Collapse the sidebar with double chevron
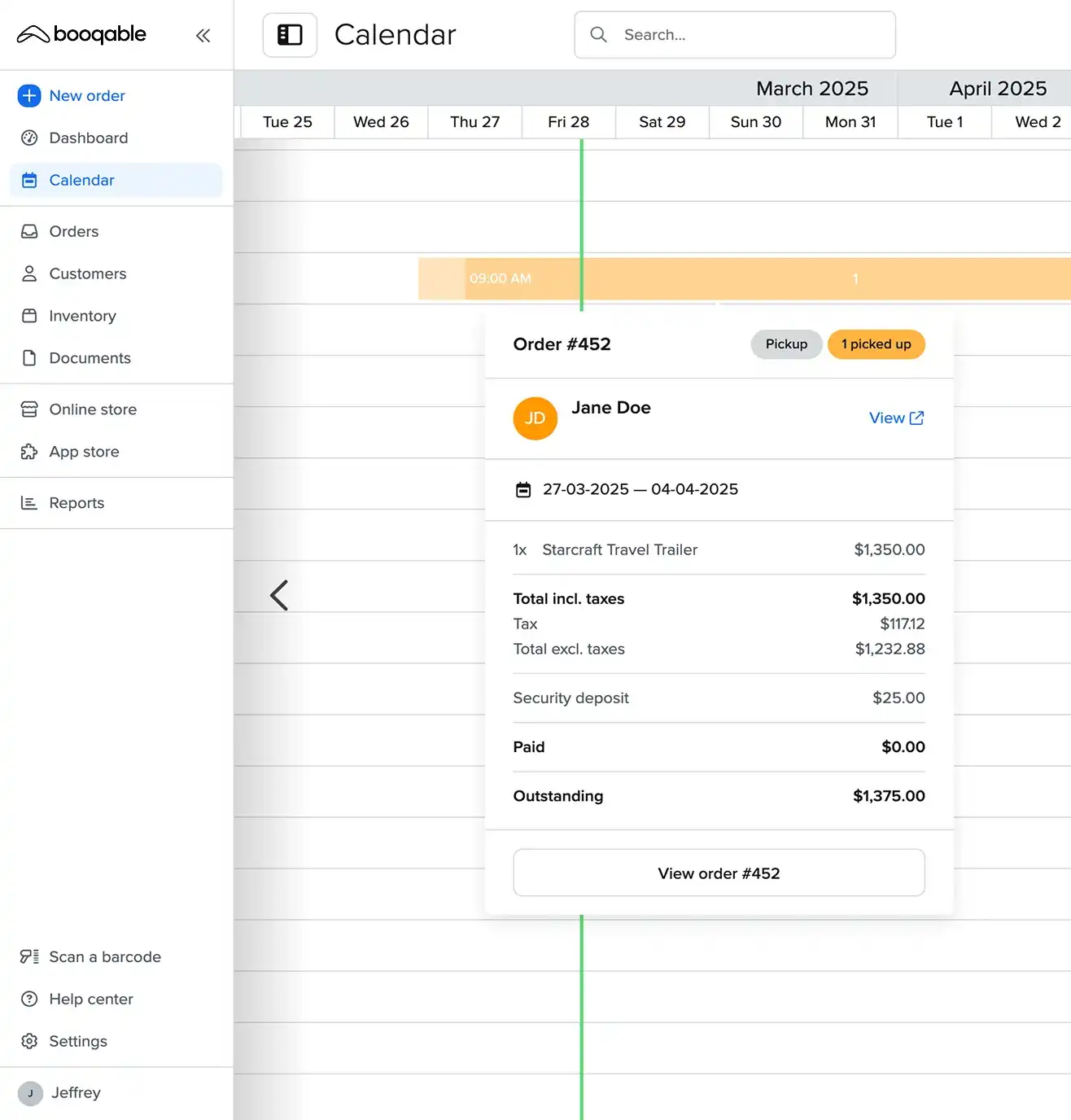This screenshot has height=1120, width=1071. pyautogui.click(x=203, y=35)
